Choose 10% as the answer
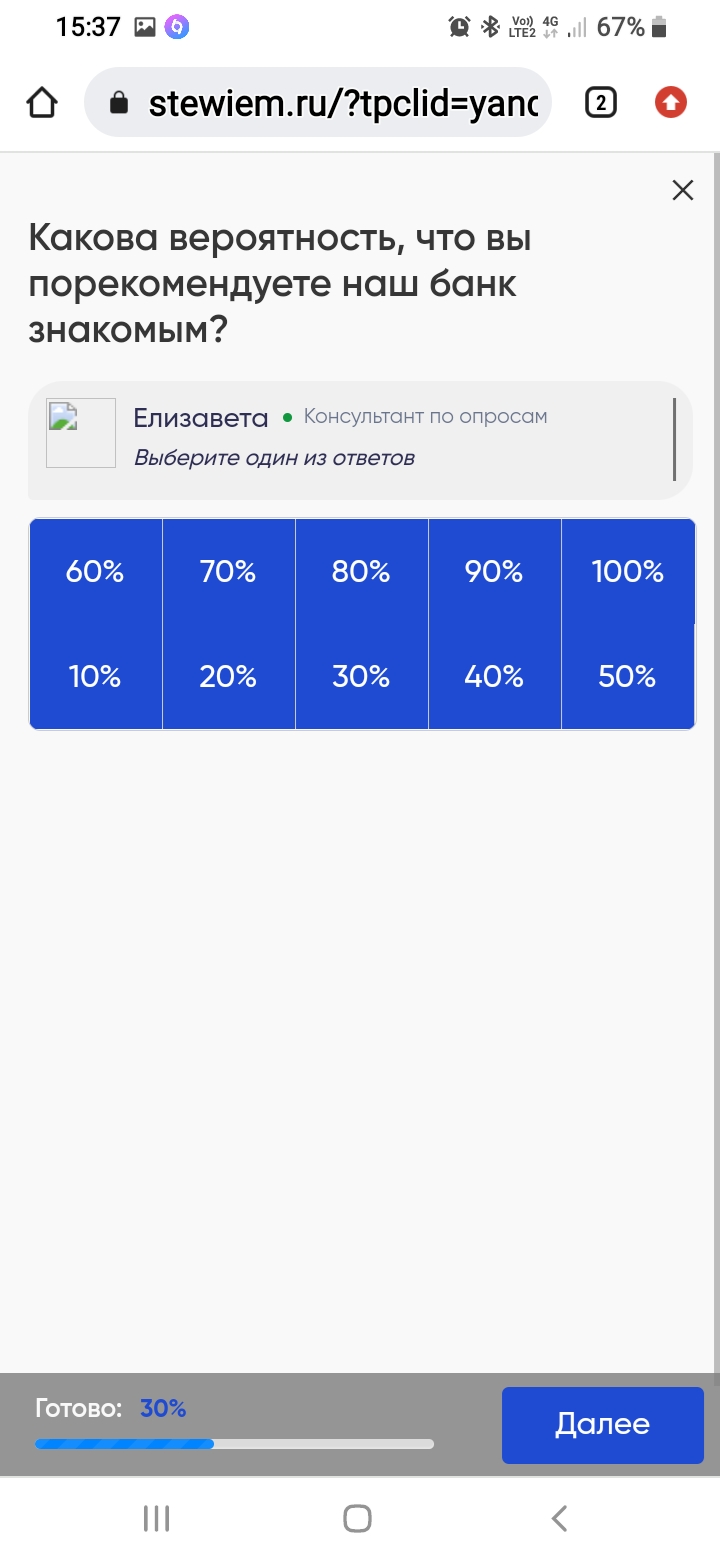This screenshot has width=720, height=1560. [x=96, y=677]
